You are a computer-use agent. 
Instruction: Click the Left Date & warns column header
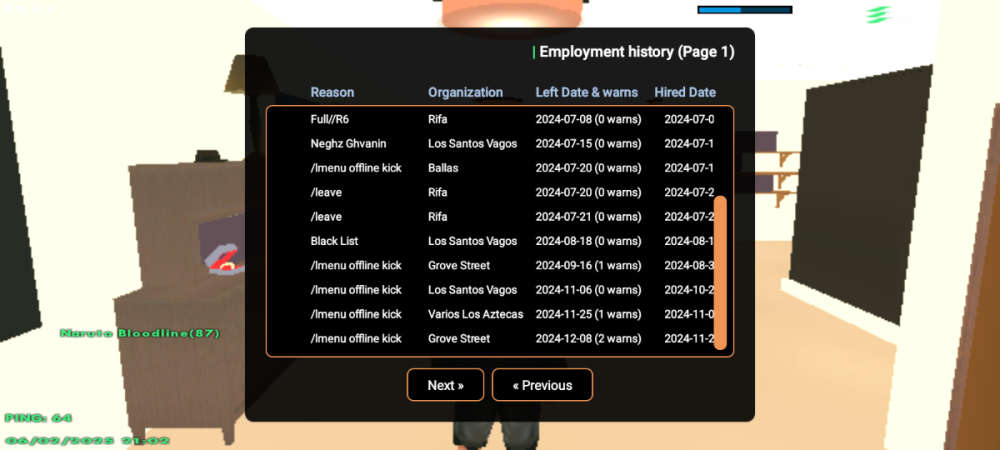tap(587, 92)
